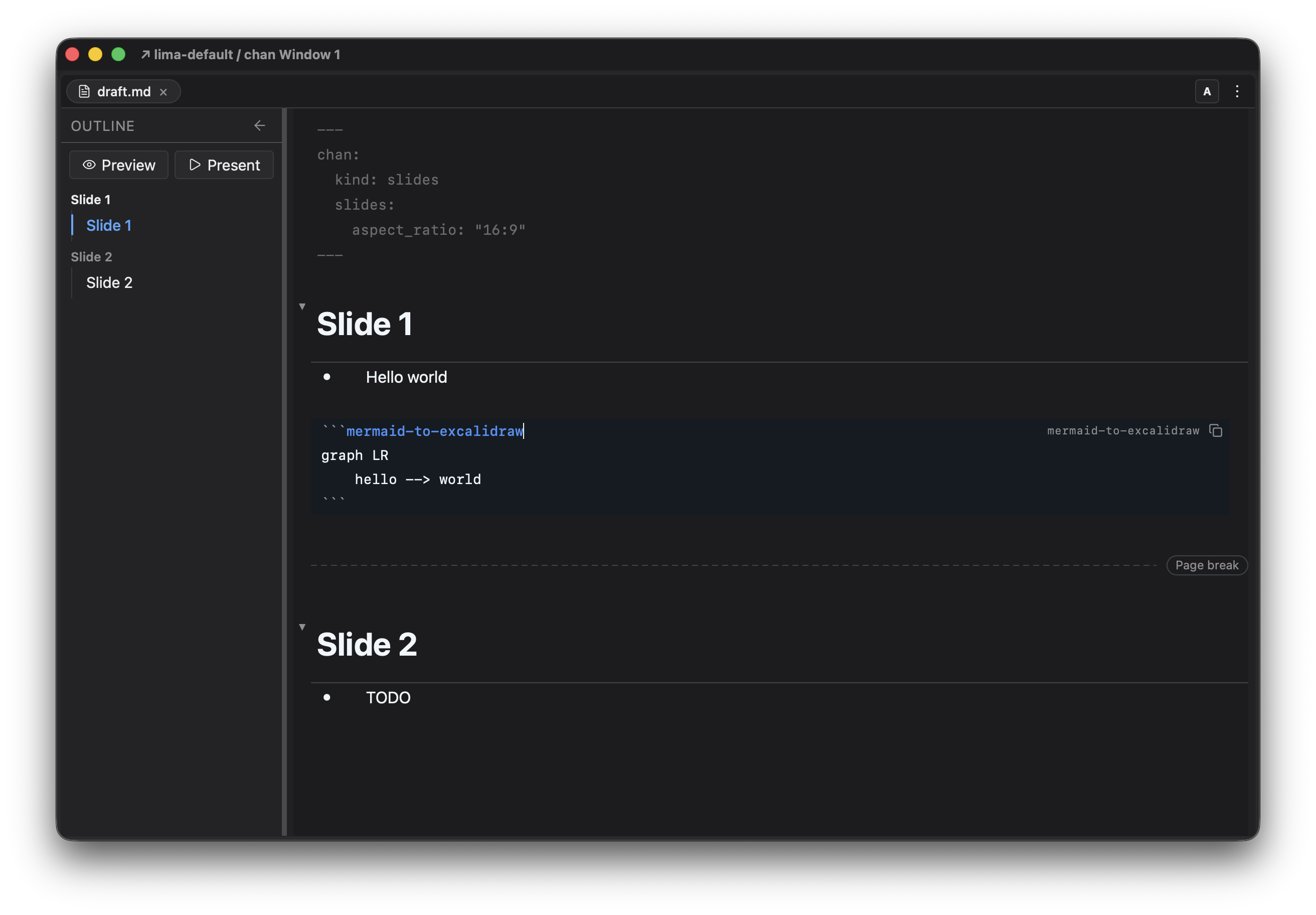
Task: Open Preview mode
Action: coord(119,165)
